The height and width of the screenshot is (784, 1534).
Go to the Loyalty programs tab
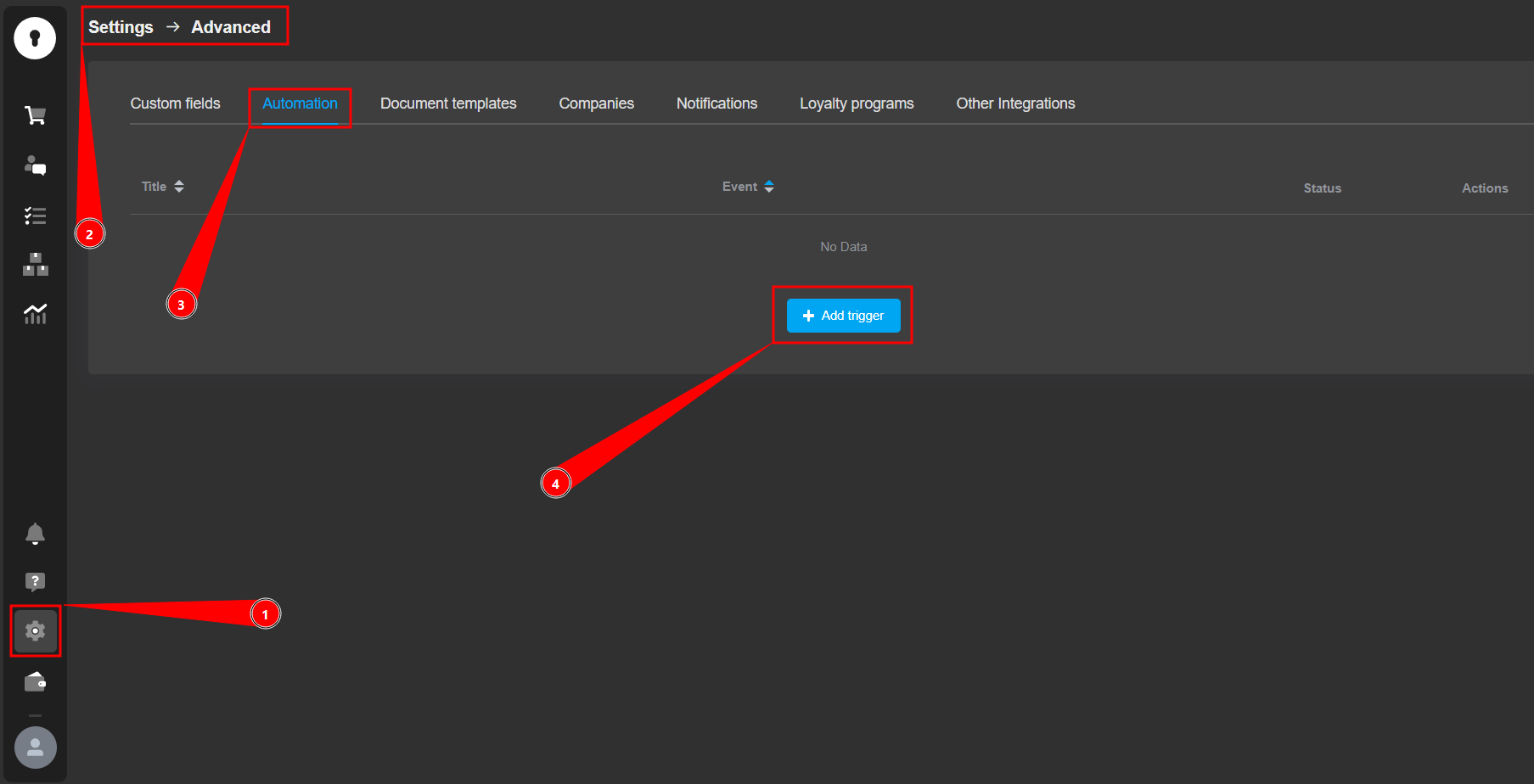[857, 104]
